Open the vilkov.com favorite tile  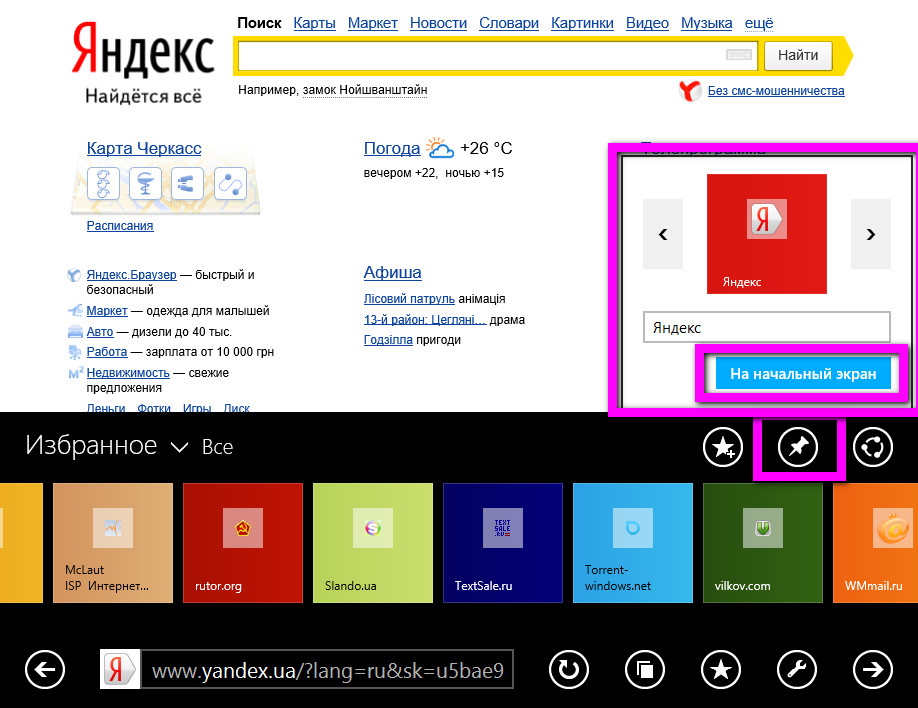[763, 543]
